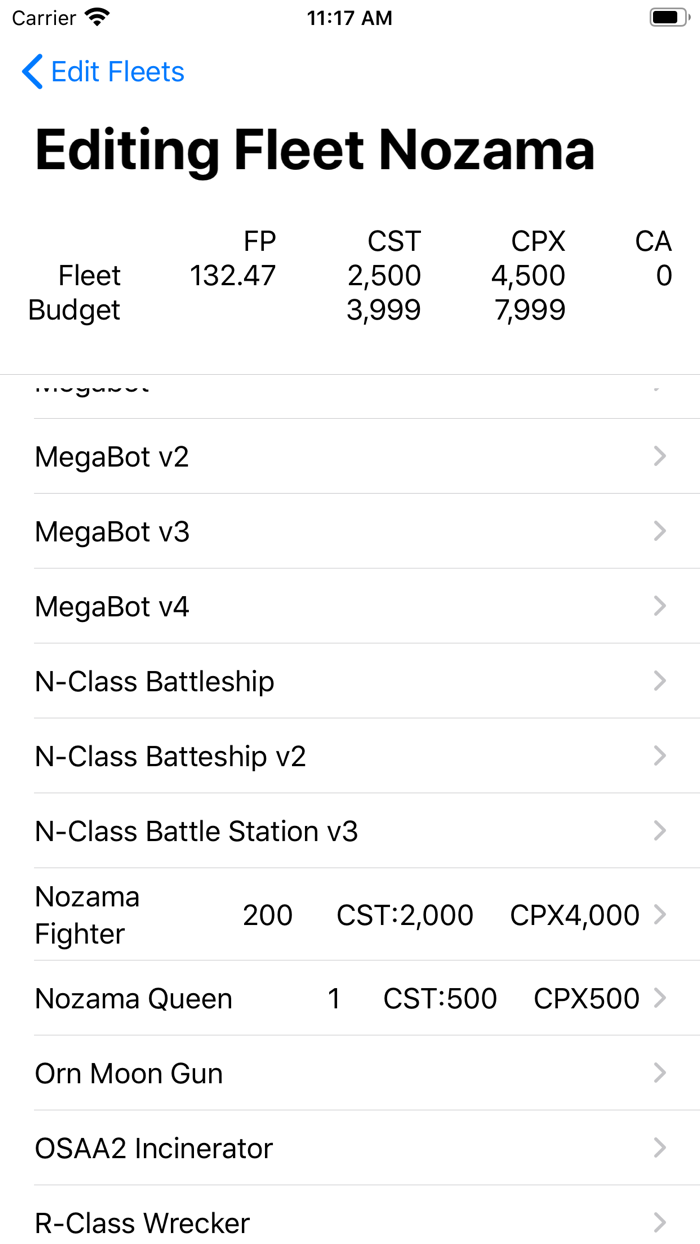This screenshot has height=1244, width=700.
Task: Tap N-Class Batteship v2 chevron
Action: tap(659, 756)
